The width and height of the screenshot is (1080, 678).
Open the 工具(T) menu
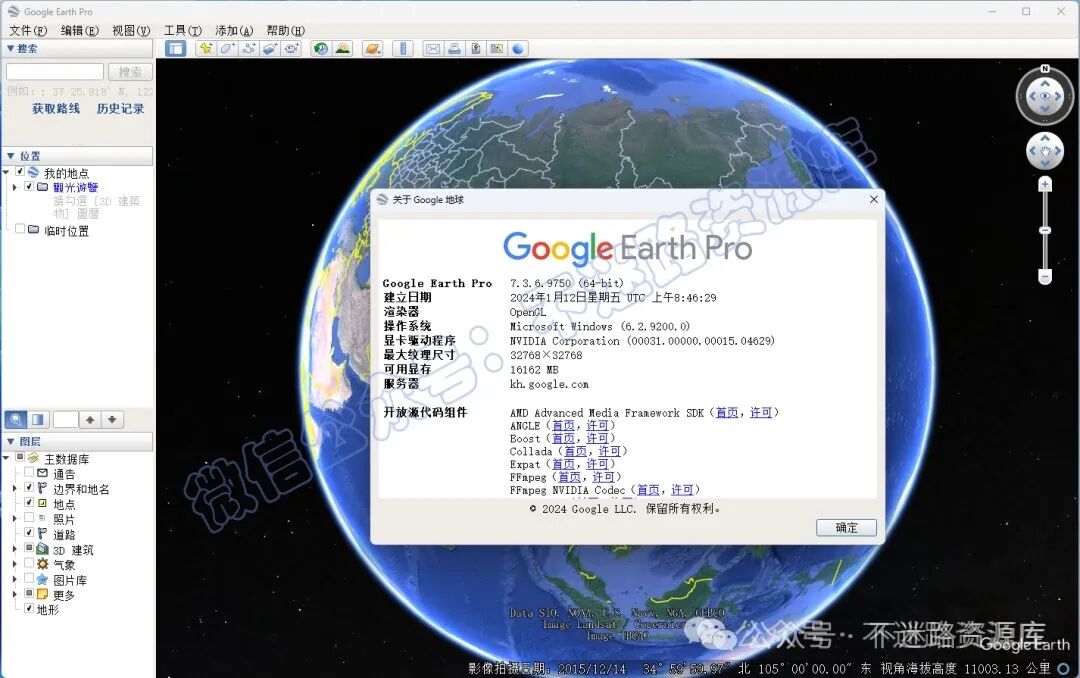click(183, 30)
